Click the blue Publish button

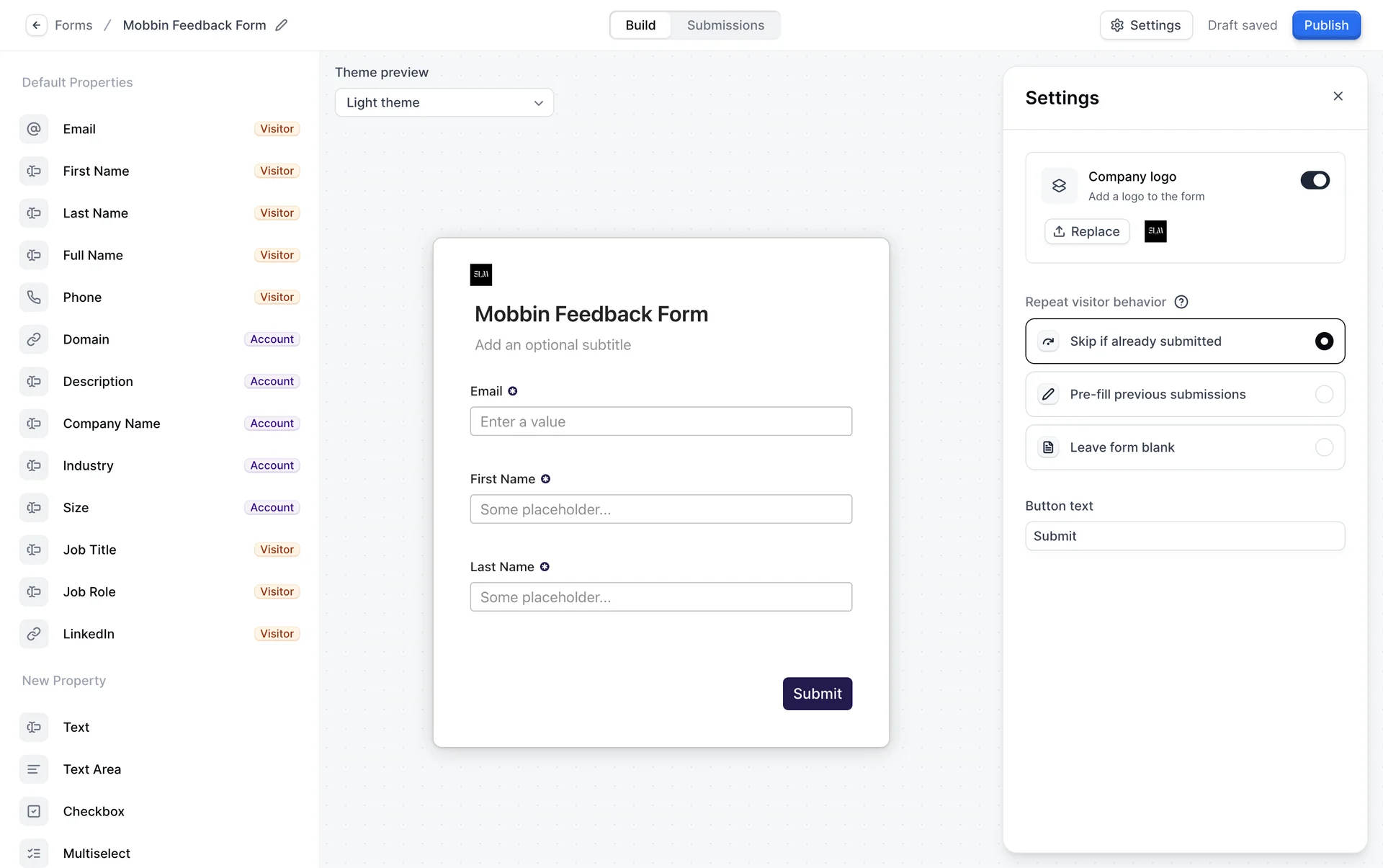coord(1325,25)
